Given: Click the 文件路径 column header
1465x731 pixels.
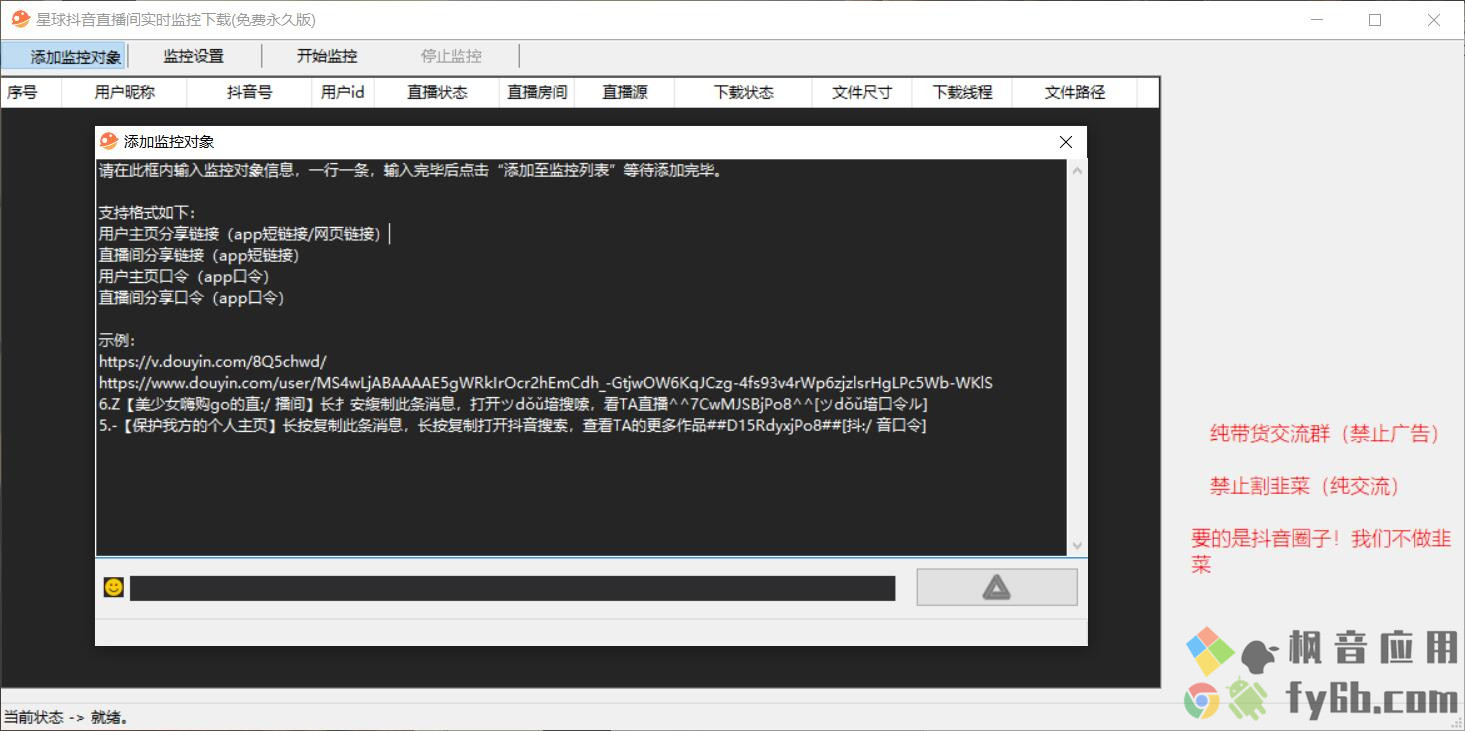Looking at the screenshot, I should (x=1075, y=92).
